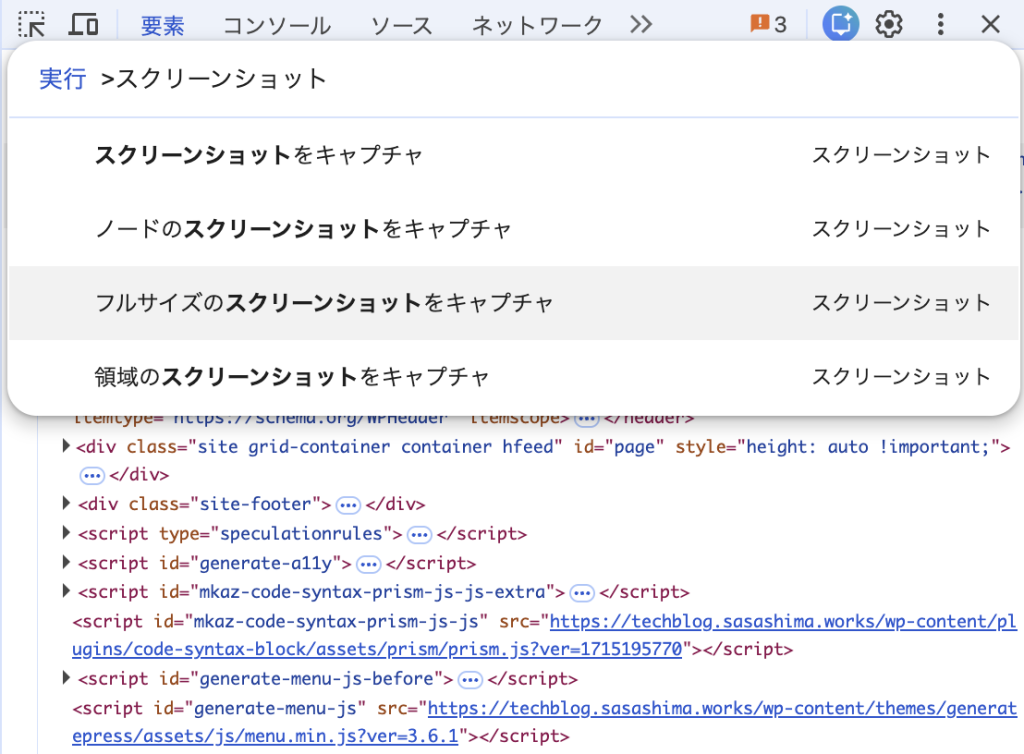Open the menu.min.js source link
This screenshot has width=1024, height=754.
544,722
